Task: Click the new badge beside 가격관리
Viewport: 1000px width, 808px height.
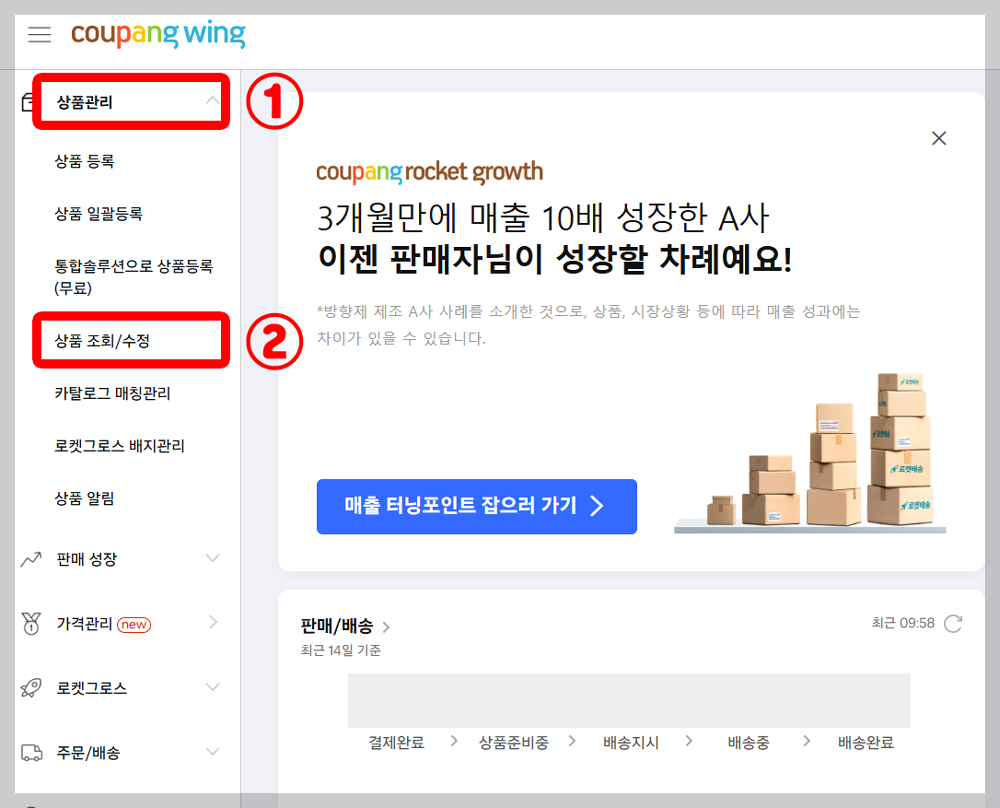Action: click(134, 625)
